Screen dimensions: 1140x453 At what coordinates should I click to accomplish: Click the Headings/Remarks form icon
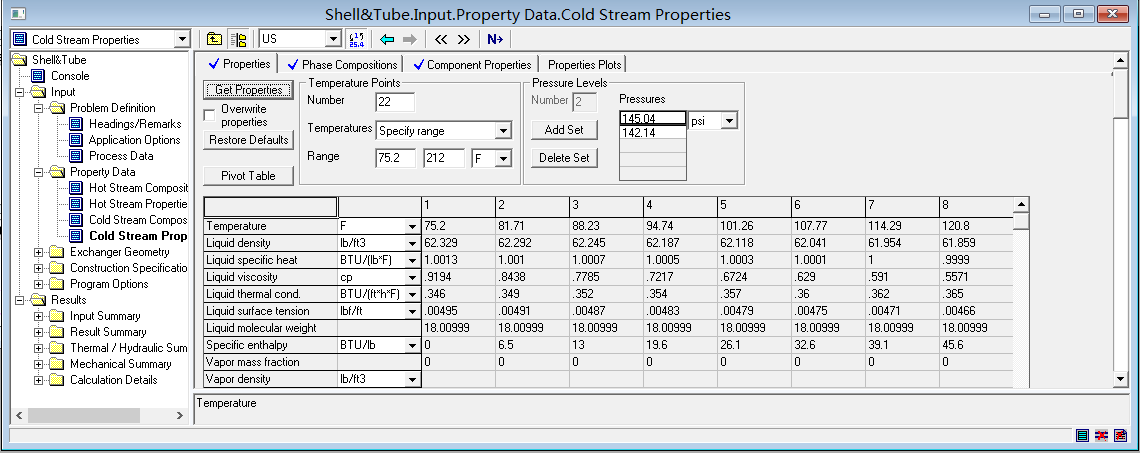pos(76,124)
